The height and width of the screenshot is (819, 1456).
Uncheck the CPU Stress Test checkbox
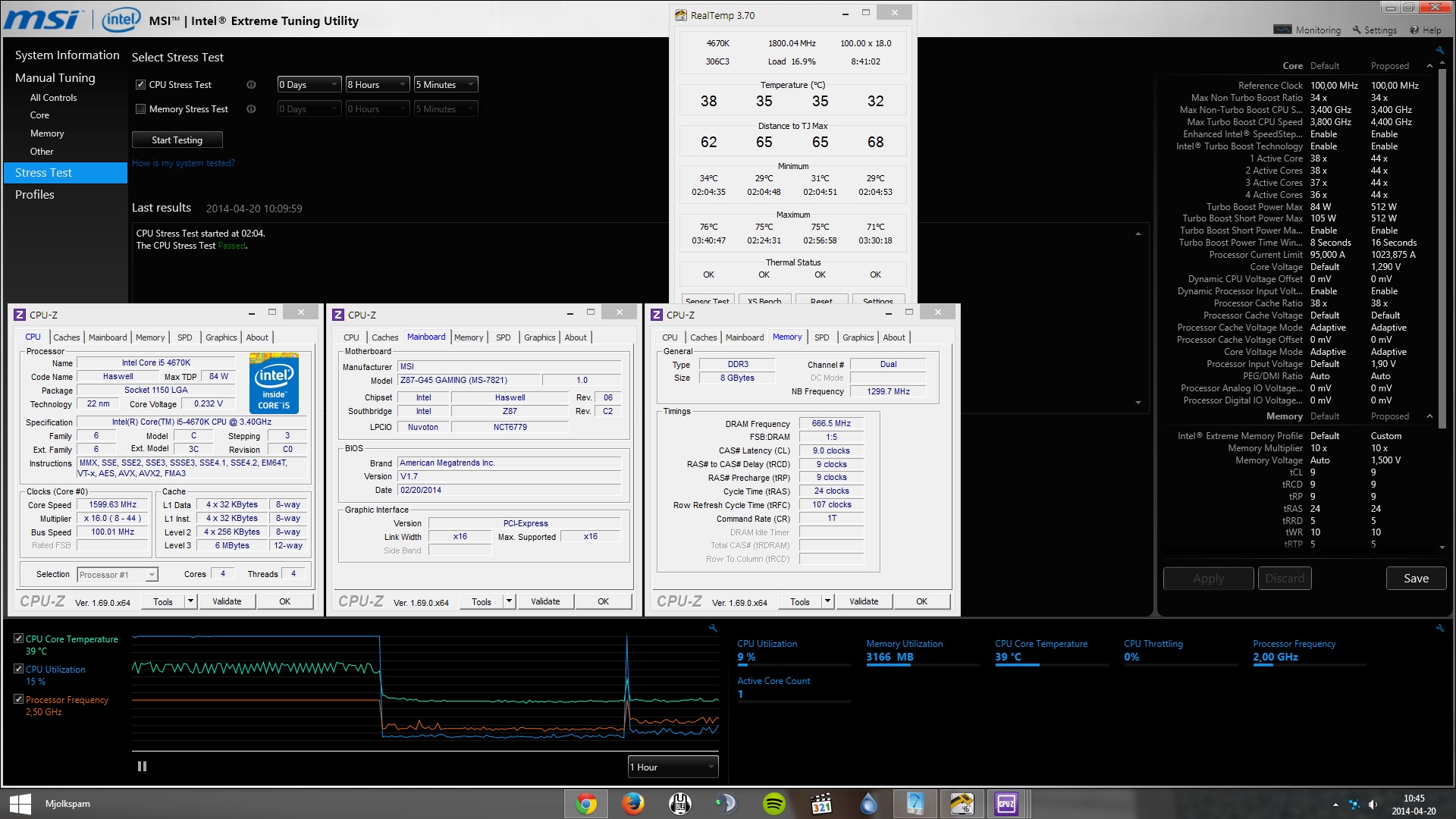click(x=140, y=85)
